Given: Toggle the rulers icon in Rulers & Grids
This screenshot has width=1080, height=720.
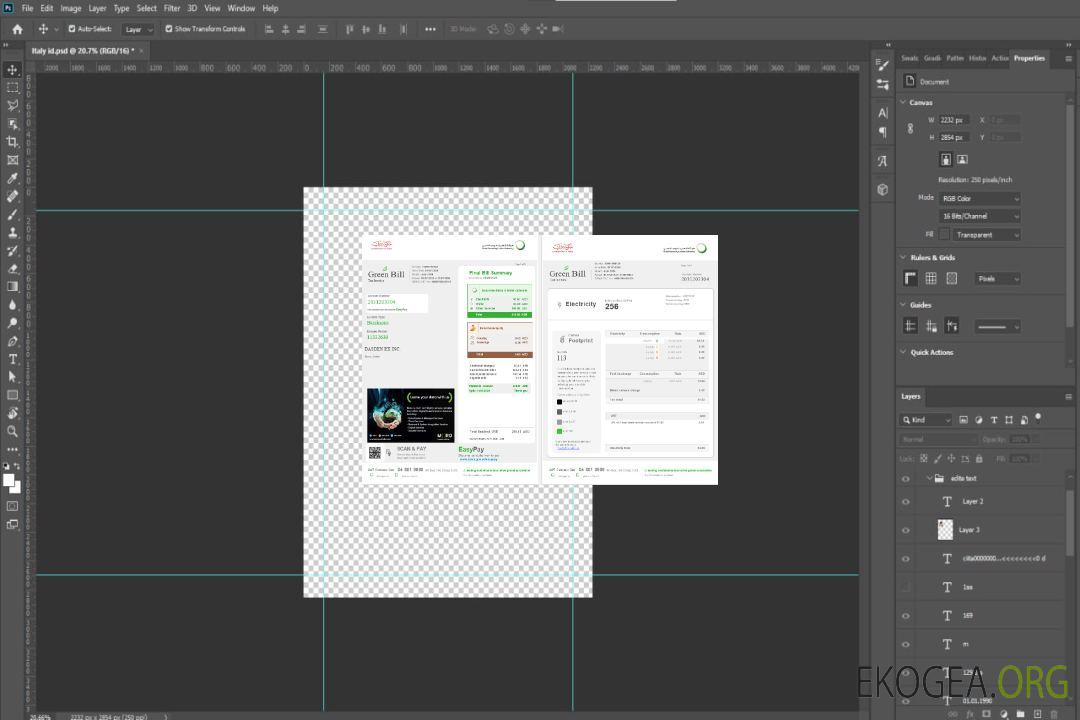Looking at the screenshot, I should coord(910,279).
